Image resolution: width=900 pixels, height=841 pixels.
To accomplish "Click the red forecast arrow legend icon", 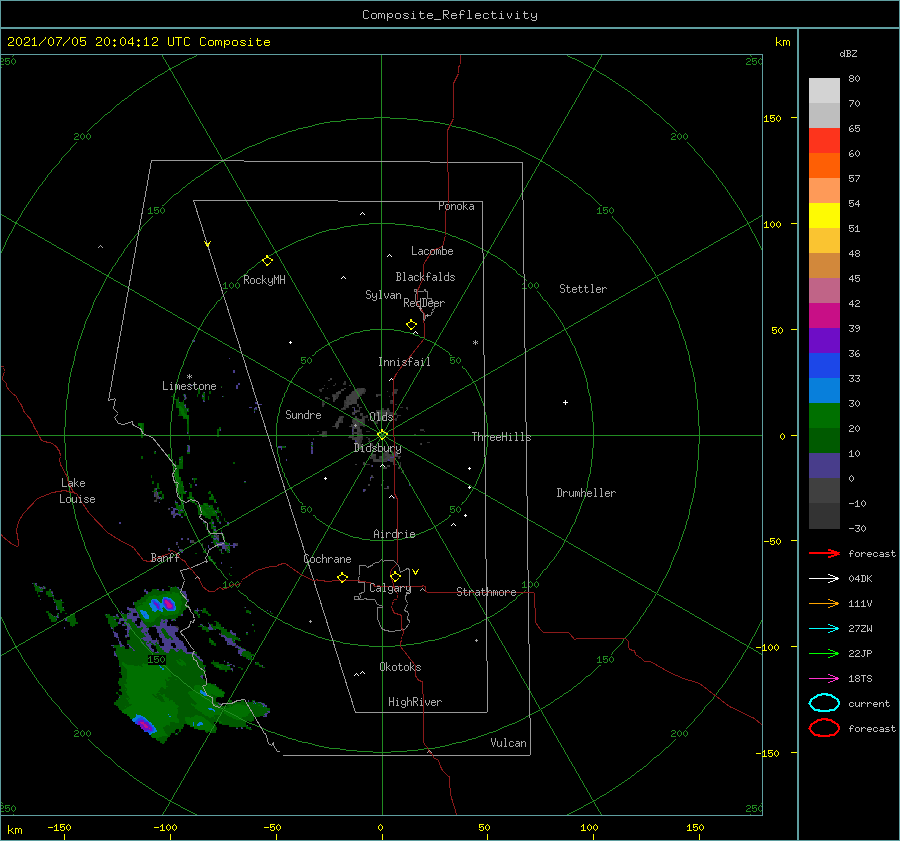I will [x=824, y=553].
